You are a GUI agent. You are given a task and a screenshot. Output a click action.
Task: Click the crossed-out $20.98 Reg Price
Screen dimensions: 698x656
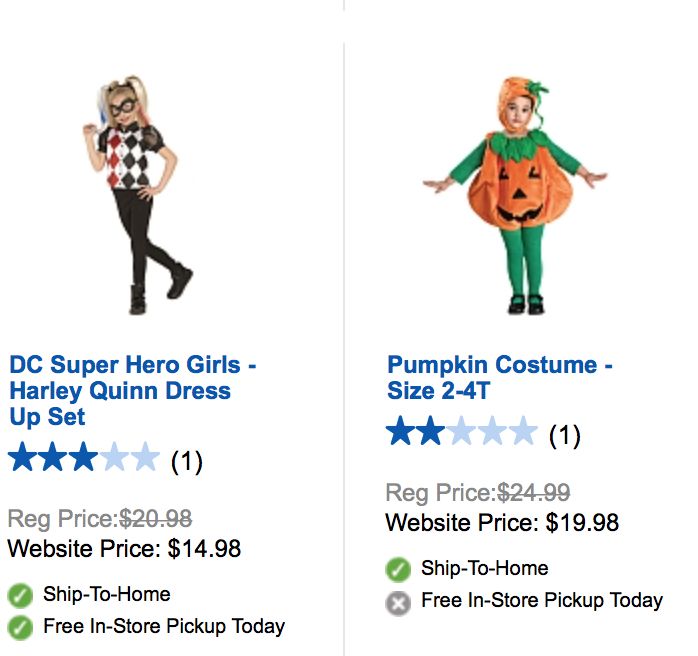click(x=156, y=519)
